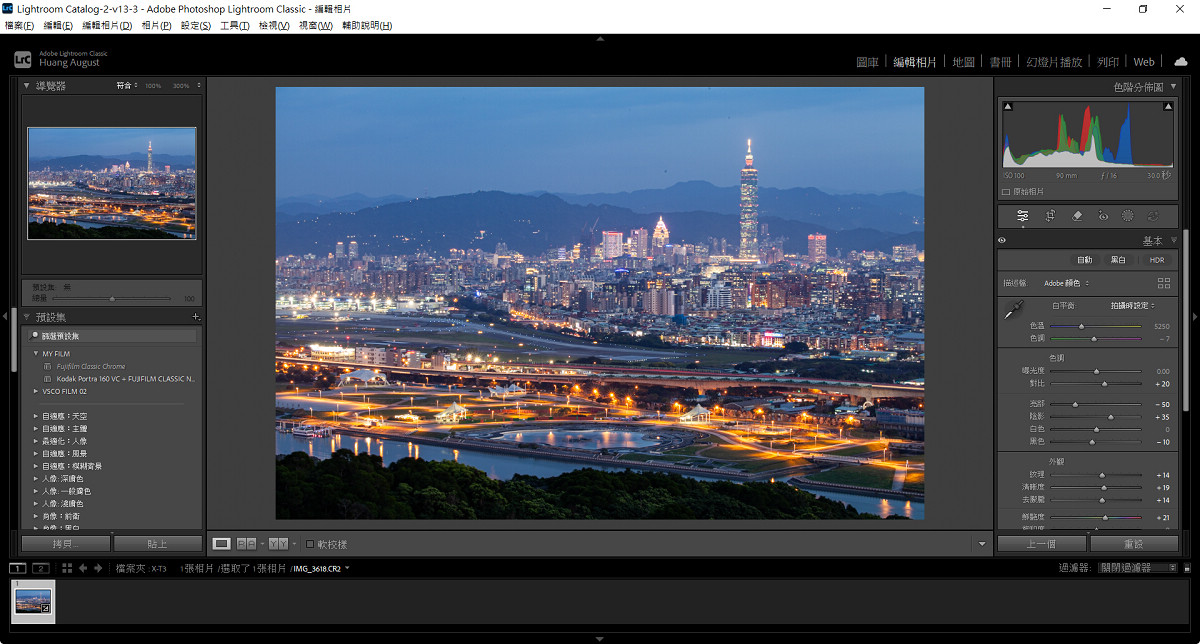Screen dimensions: 1200x644
Task: Open the profile browser grid icon
Action: tap(1163, 283)
